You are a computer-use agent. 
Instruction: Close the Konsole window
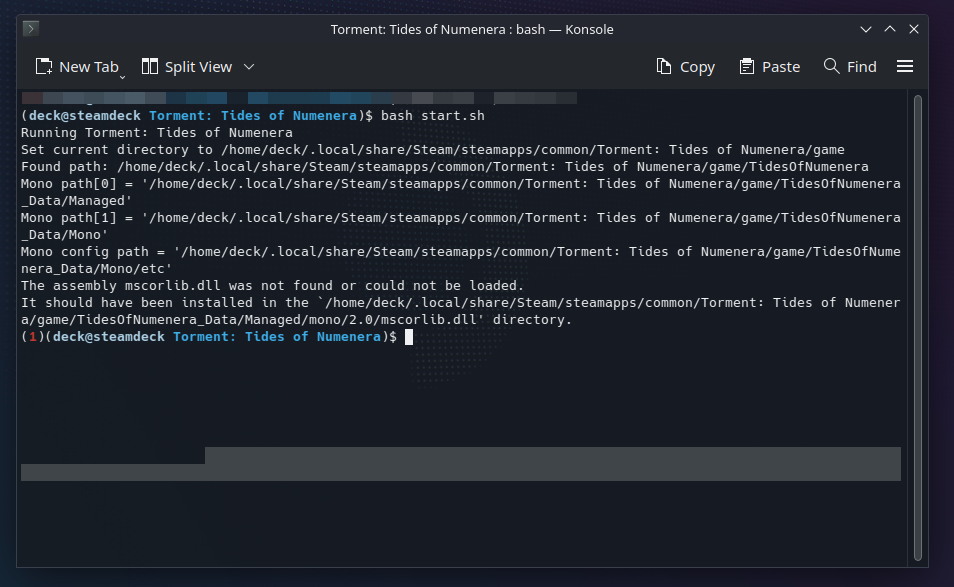coord(914,29)
